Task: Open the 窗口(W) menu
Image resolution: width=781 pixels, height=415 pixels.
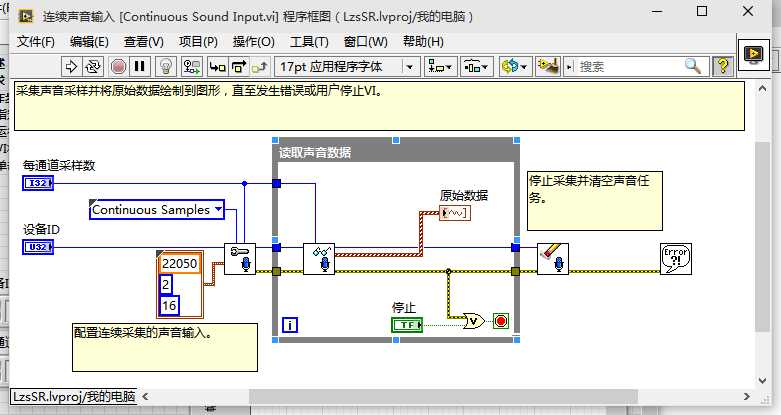Action: [x=366, y=41]
